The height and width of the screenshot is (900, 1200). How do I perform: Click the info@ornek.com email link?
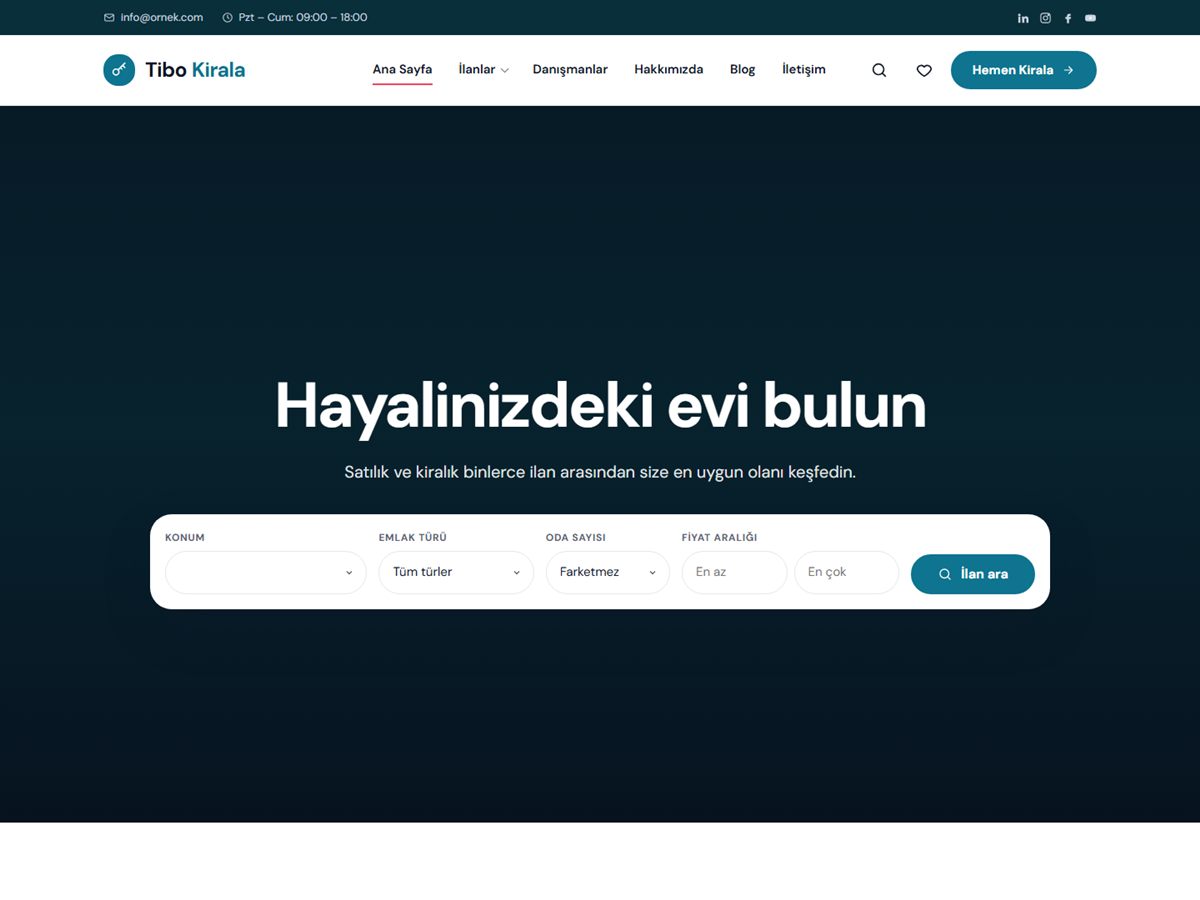(162, 18)
